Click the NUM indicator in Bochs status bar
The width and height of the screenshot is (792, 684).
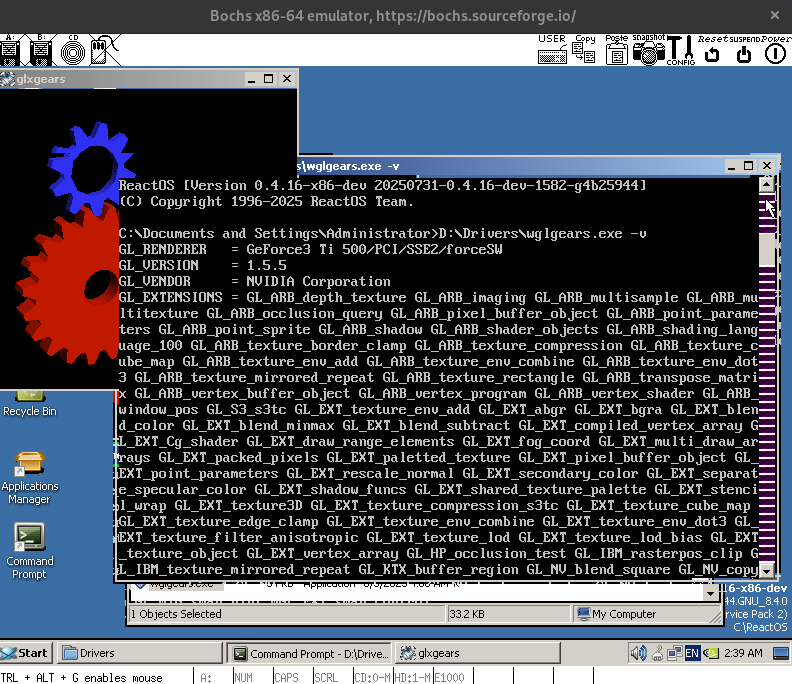(243, 677)
